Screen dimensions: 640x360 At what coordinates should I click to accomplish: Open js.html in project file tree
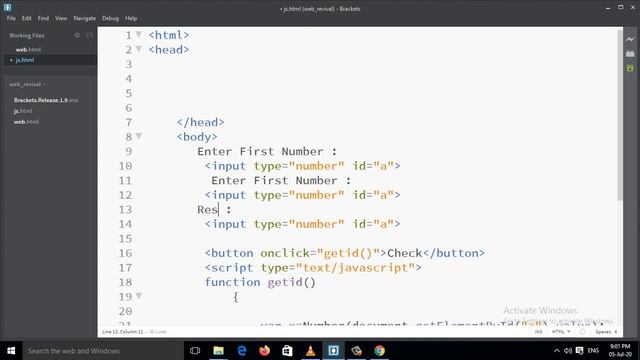click(x=23, y=111)
